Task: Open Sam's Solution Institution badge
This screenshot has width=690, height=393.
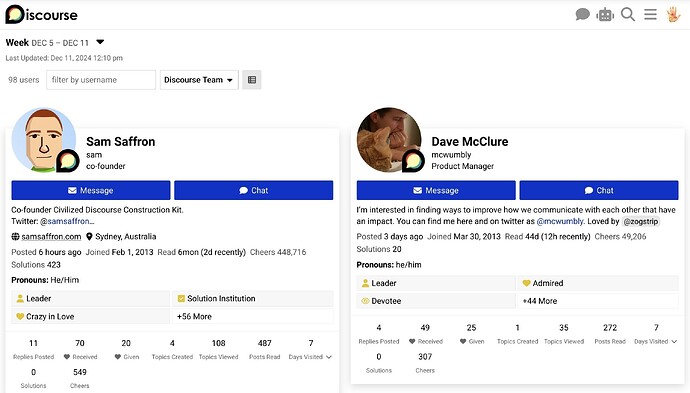Action: [253, 298]
